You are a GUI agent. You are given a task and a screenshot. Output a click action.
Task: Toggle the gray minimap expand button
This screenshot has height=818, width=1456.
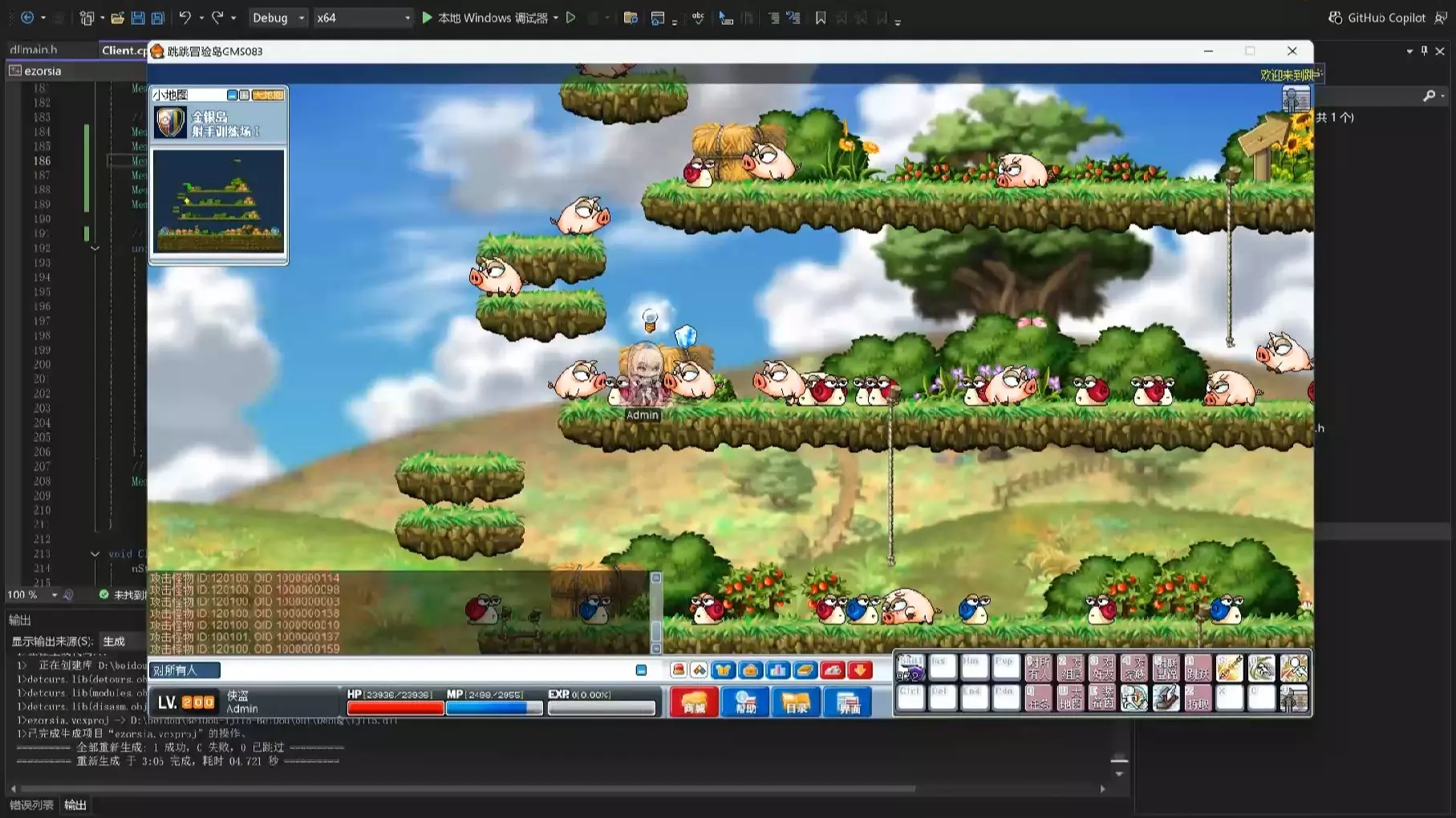click(x=244, y=95)
